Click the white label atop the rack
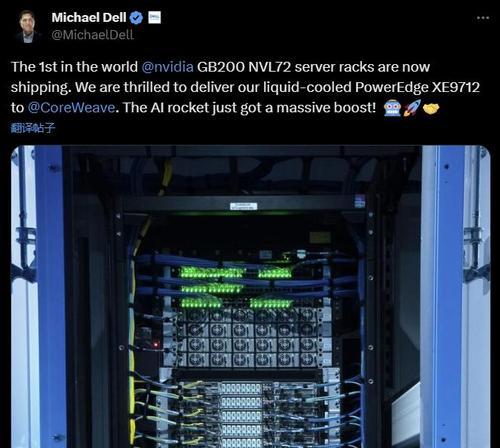The width and height of the screenshot is (500, 448). point(243,206)
